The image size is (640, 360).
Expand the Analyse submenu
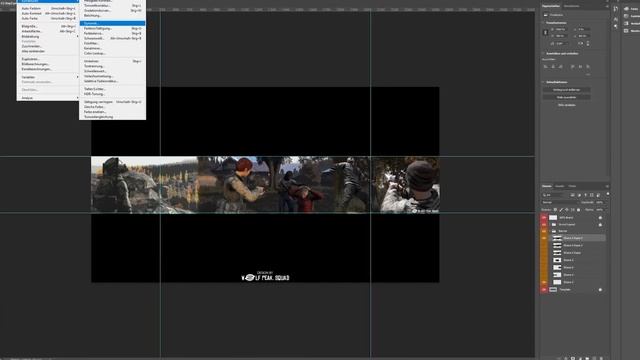pyautogui.click(x=48, y=98)
